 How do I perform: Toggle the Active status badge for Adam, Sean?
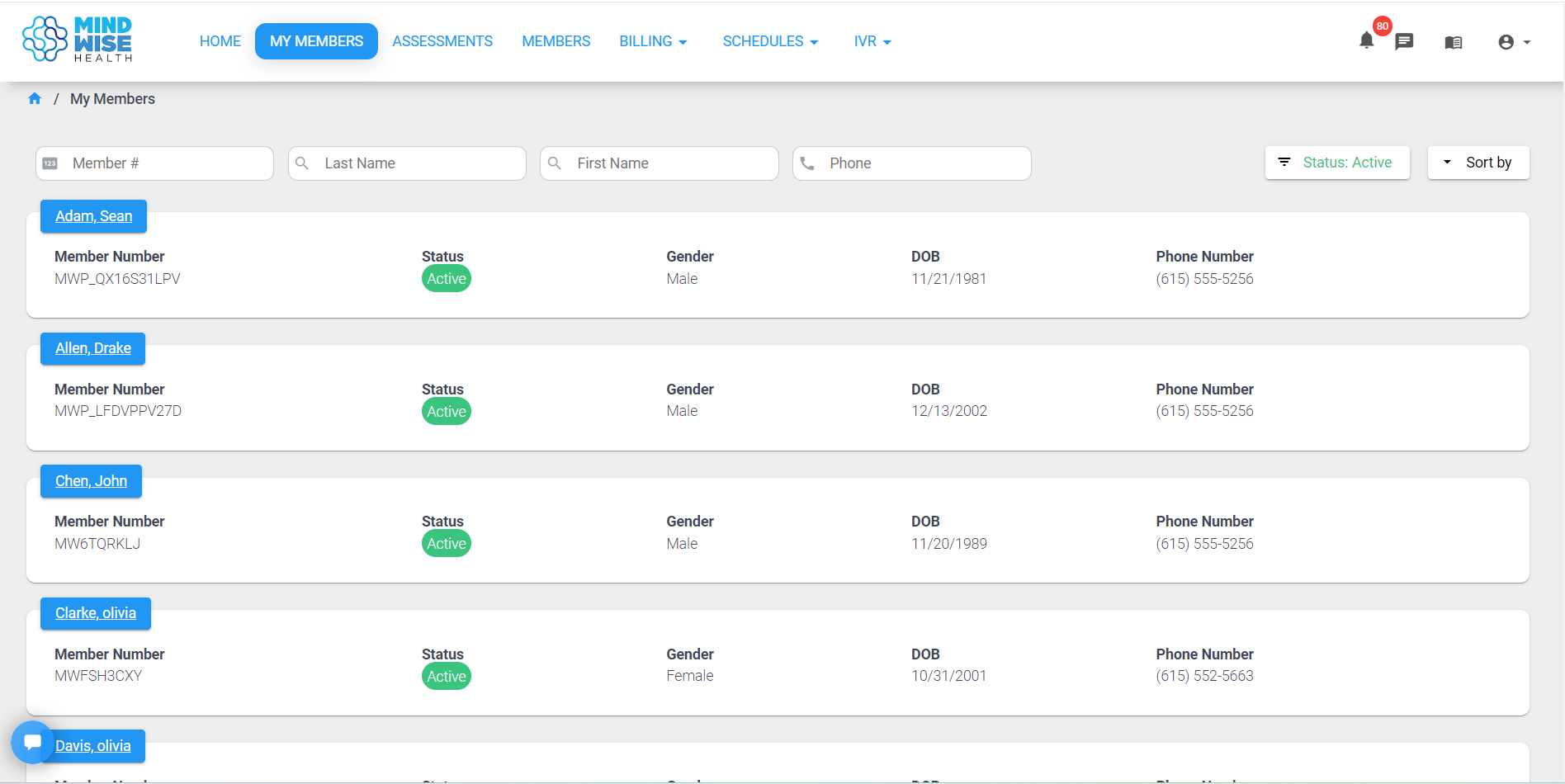click(446, 278)
